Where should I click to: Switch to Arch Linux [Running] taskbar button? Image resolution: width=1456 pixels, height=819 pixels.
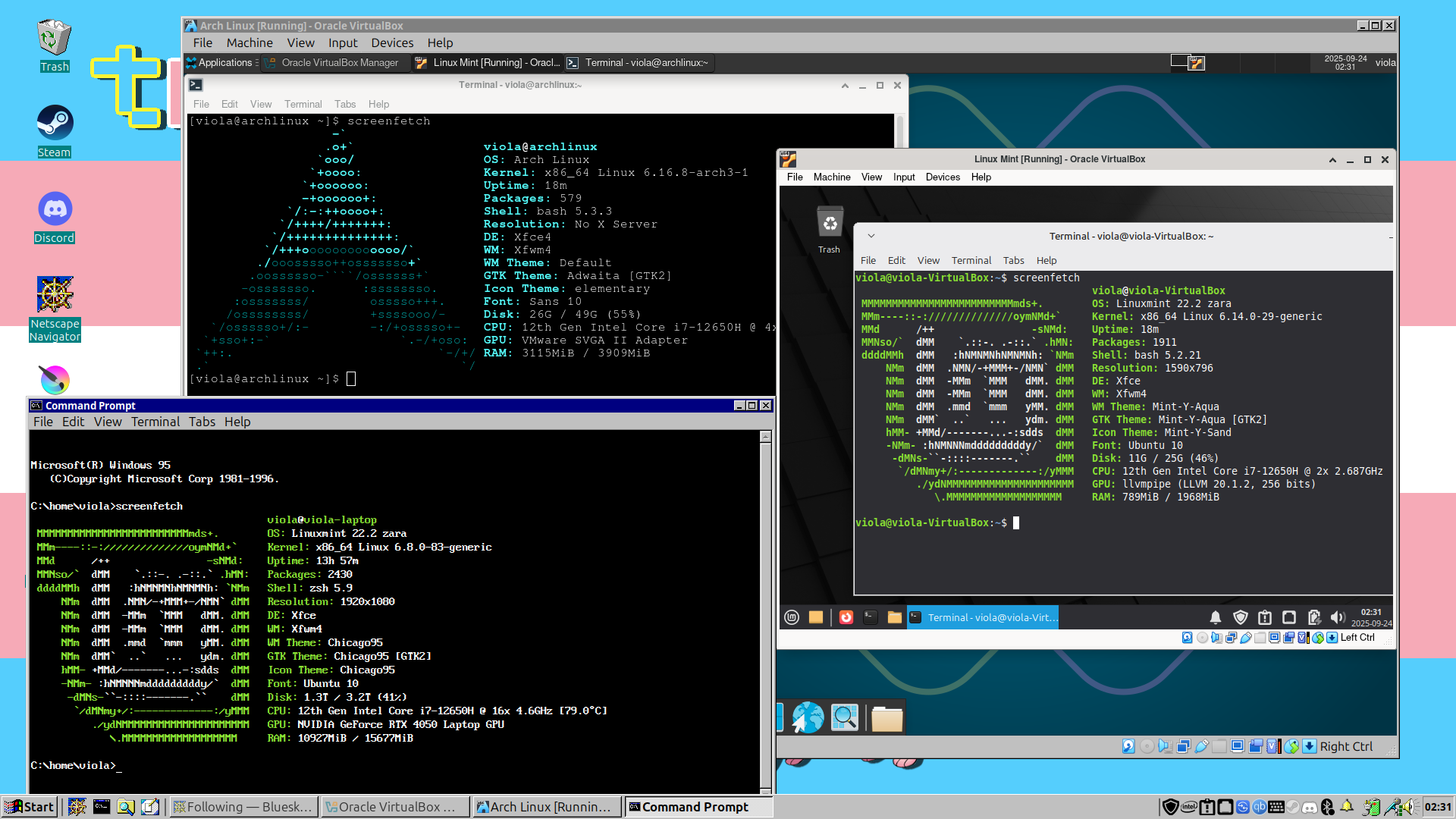pos(546,807)
